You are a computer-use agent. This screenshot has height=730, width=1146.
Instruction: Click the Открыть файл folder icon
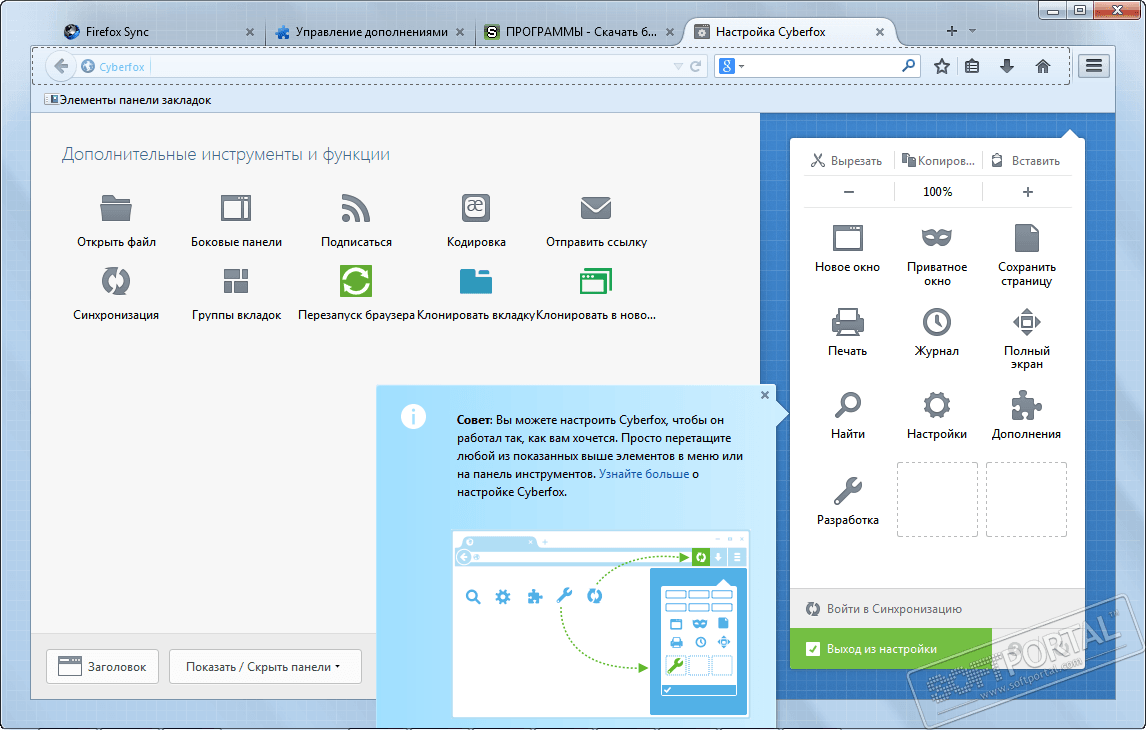[x=116, y=208]
